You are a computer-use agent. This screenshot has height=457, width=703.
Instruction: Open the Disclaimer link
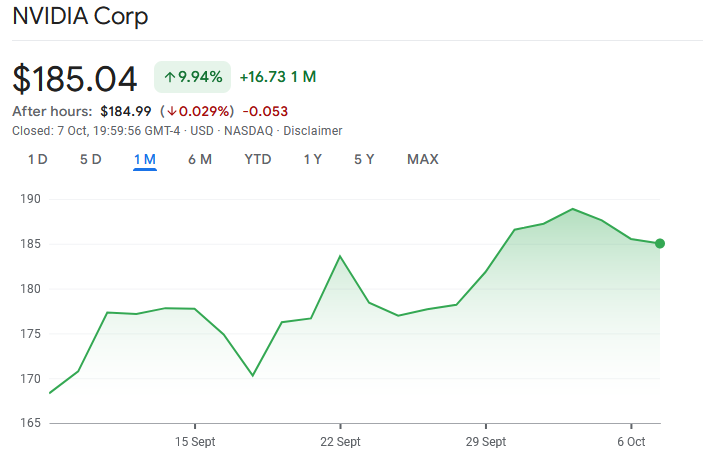313,131
